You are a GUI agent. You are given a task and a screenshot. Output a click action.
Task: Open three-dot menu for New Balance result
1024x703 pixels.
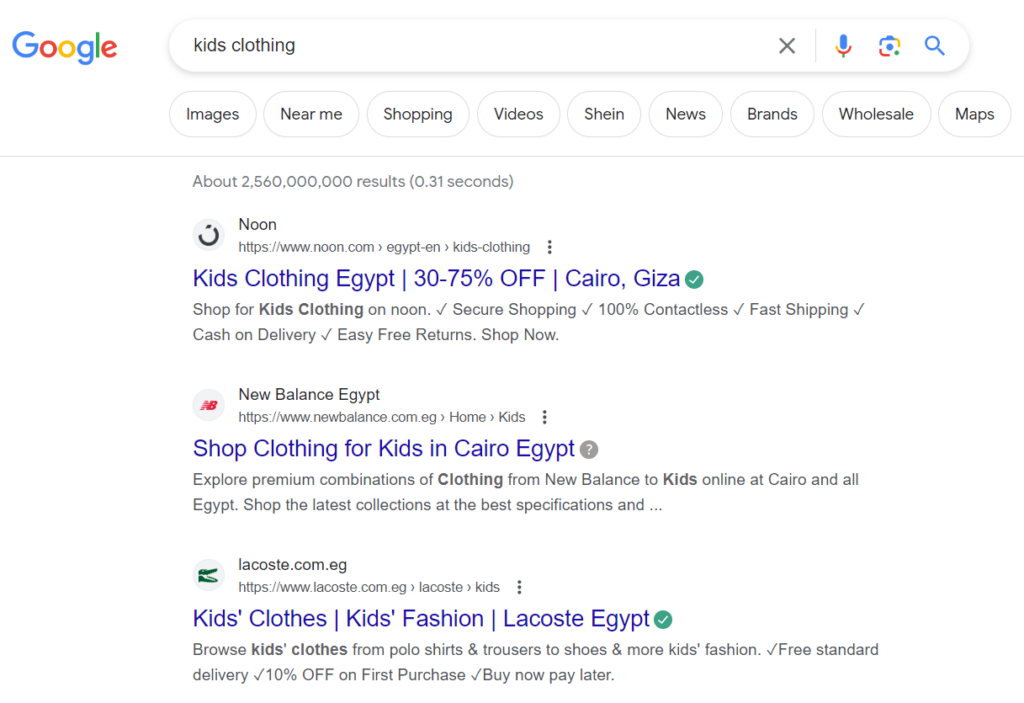click(x=545, y=417)
